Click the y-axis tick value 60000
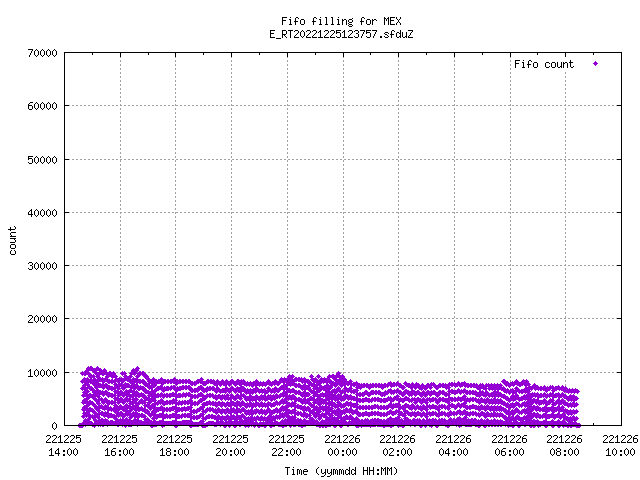This screenshot has height=480, width=640. [42, 106]
